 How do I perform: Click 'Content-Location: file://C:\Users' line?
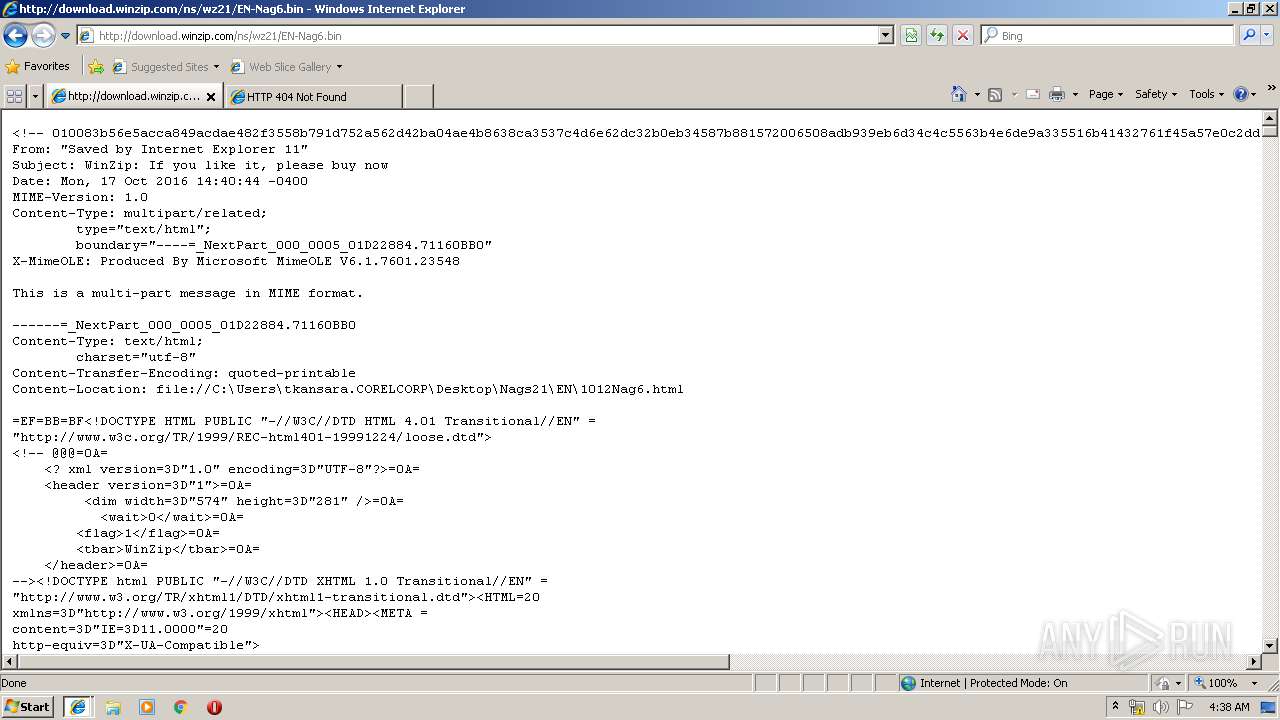coord(348,389)
